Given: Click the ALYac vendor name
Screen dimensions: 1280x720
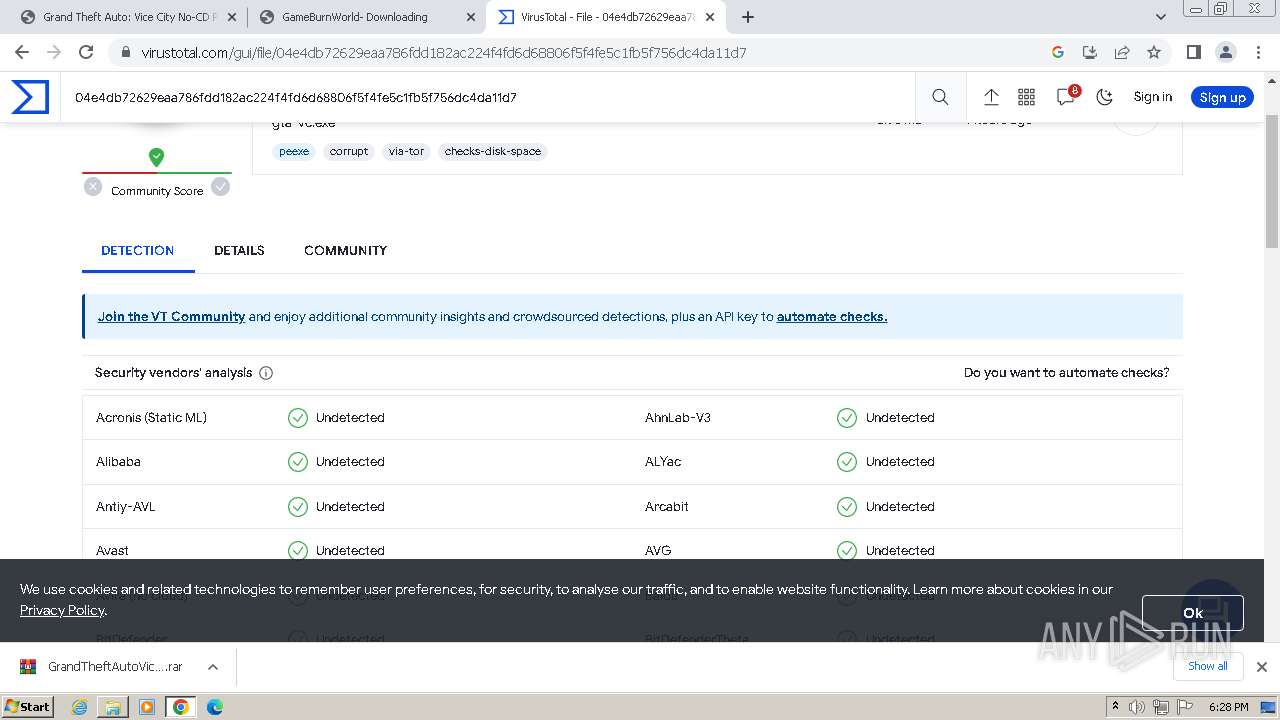Looking at the screenshot, I should click(x=664, y=461).
